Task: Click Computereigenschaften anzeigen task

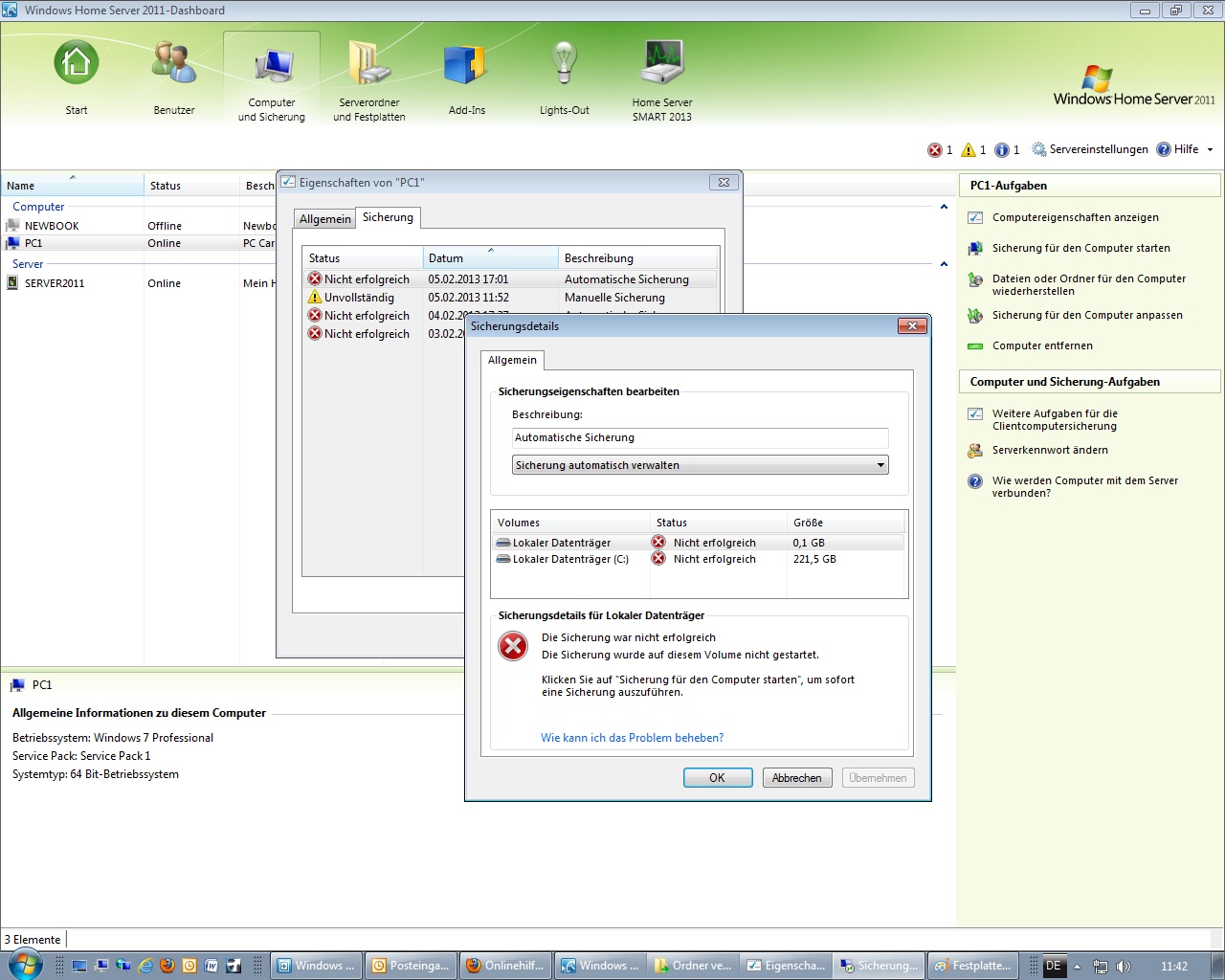Action: (x=1075, y=217)
